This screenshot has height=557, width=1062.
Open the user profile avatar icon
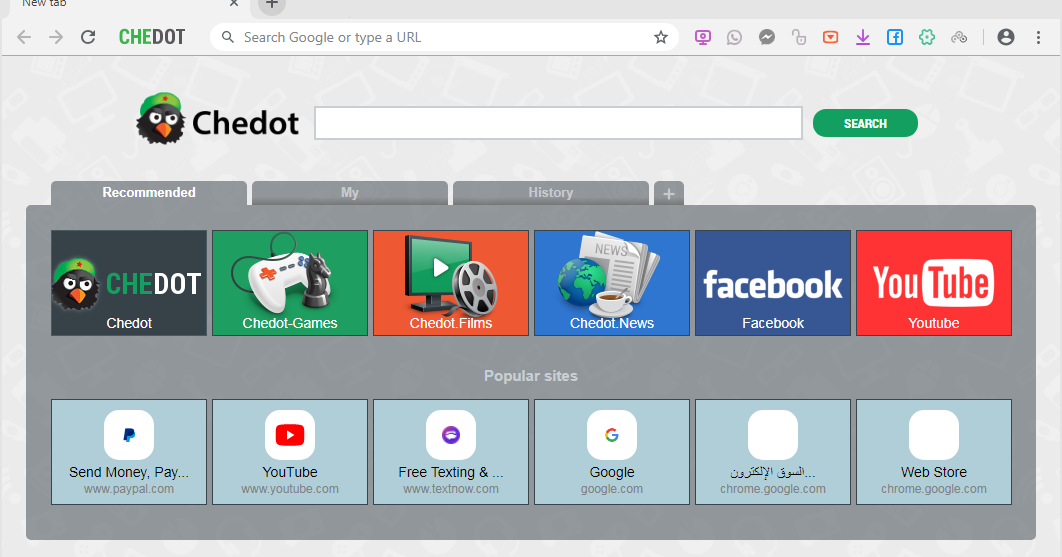(x=1006, y=37)
